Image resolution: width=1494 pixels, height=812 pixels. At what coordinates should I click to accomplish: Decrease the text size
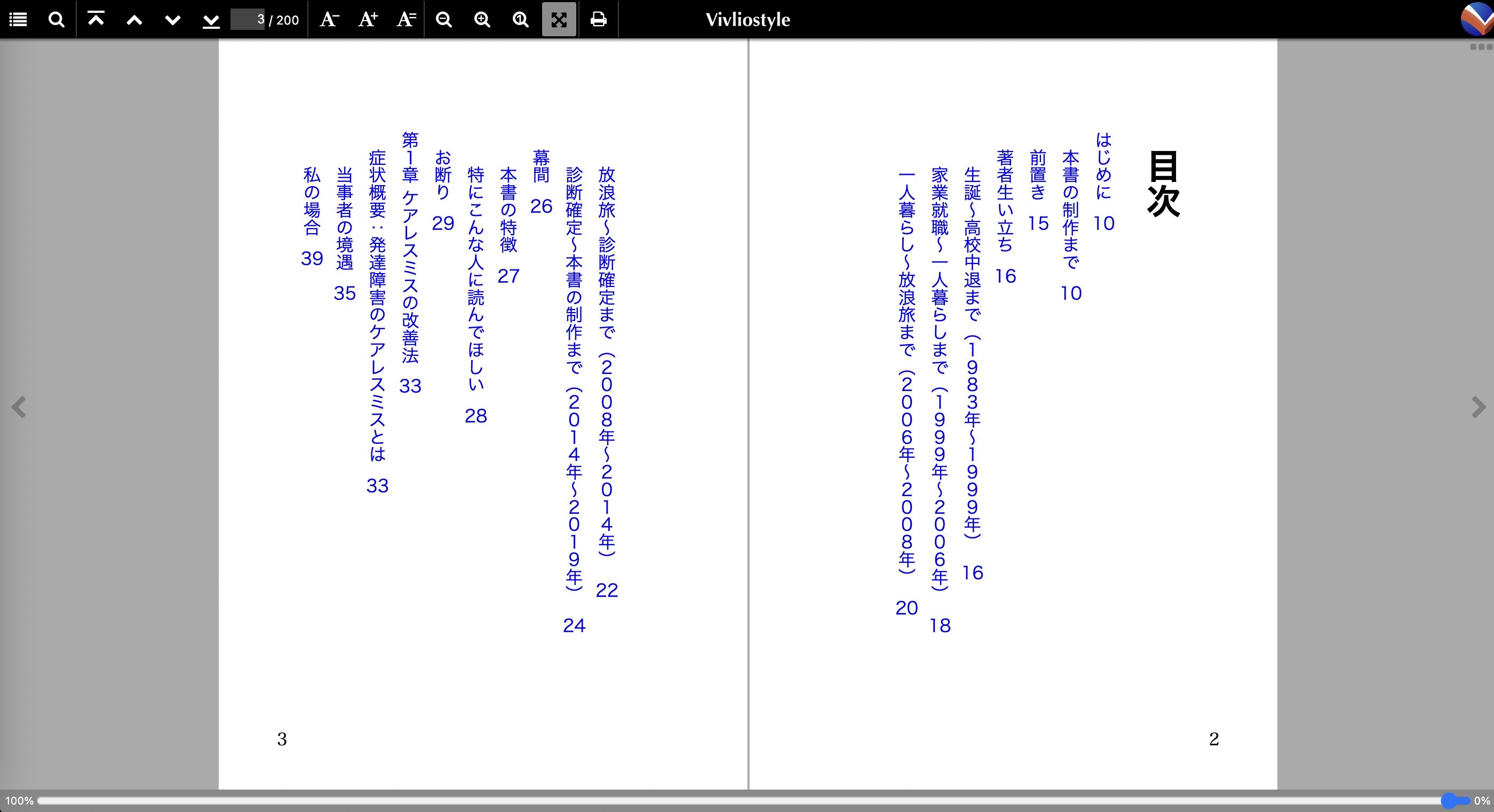point(329,20)
